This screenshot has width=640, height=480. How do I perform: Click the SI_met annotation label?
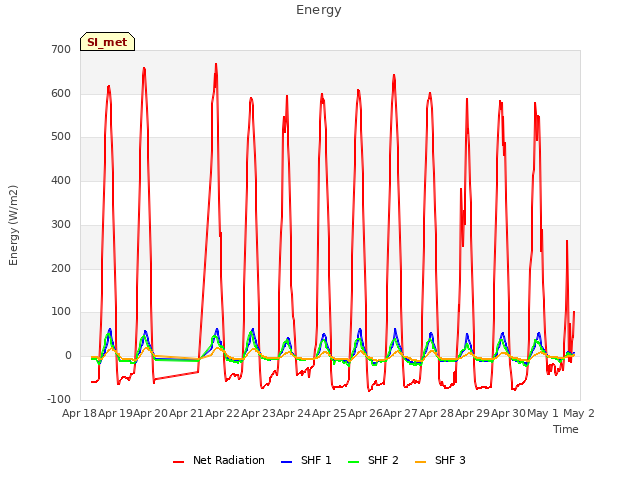(x=107, y=42)
